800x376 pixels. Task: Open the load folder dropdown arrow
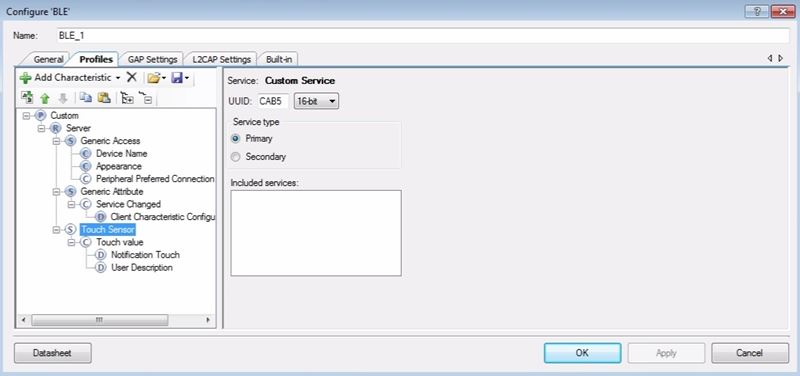(164, 78)
